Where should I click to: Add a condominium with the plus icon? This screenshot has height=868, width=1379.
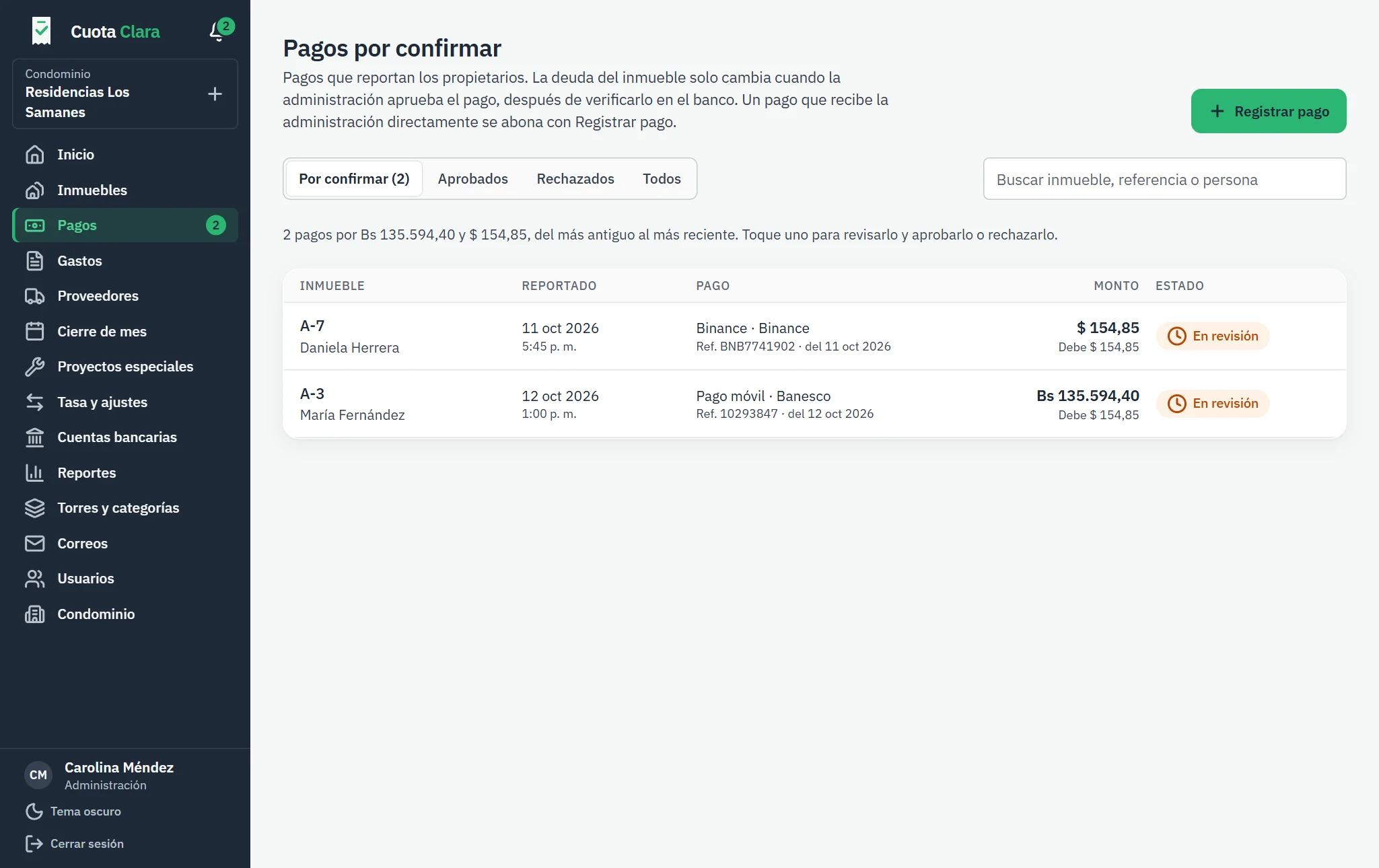point(215,94)
